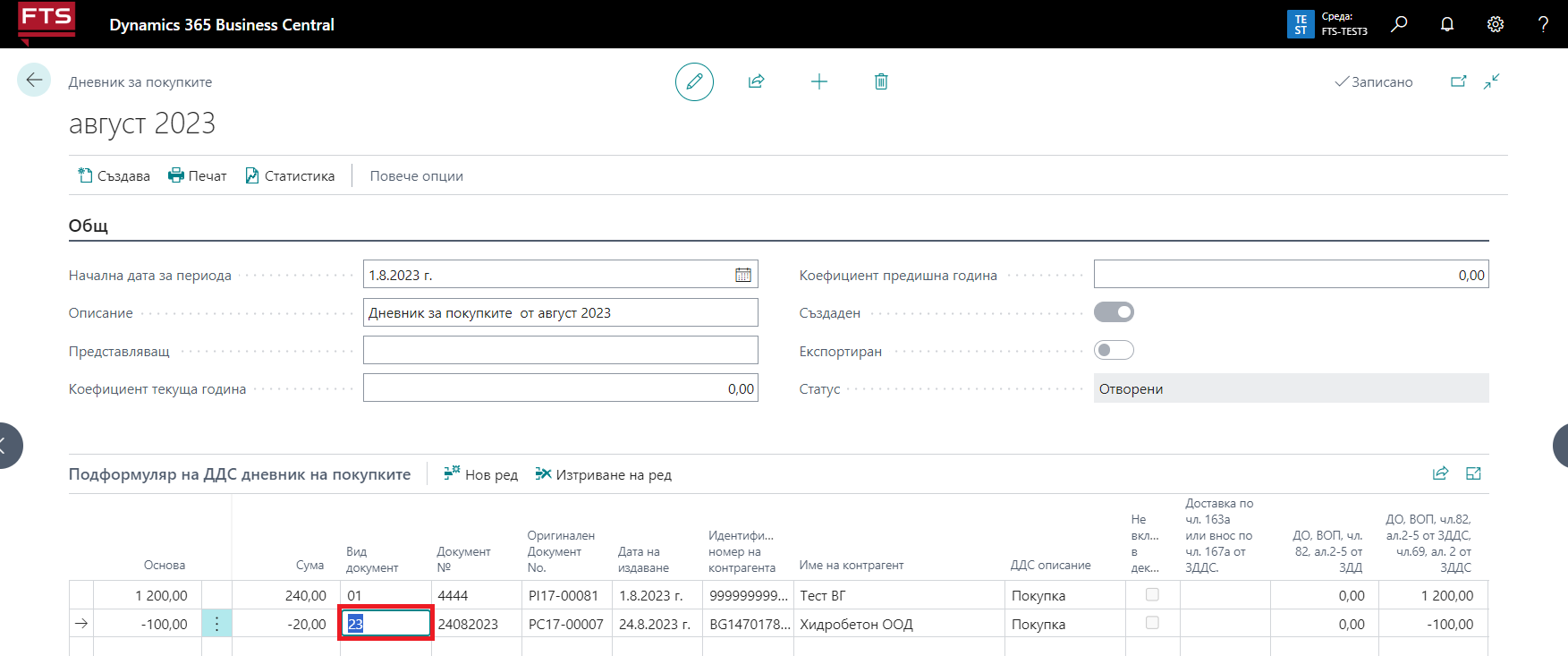Screen dimensions: 1568x656
Task: Click the TEST environment badge
Action: point(1301,24)
